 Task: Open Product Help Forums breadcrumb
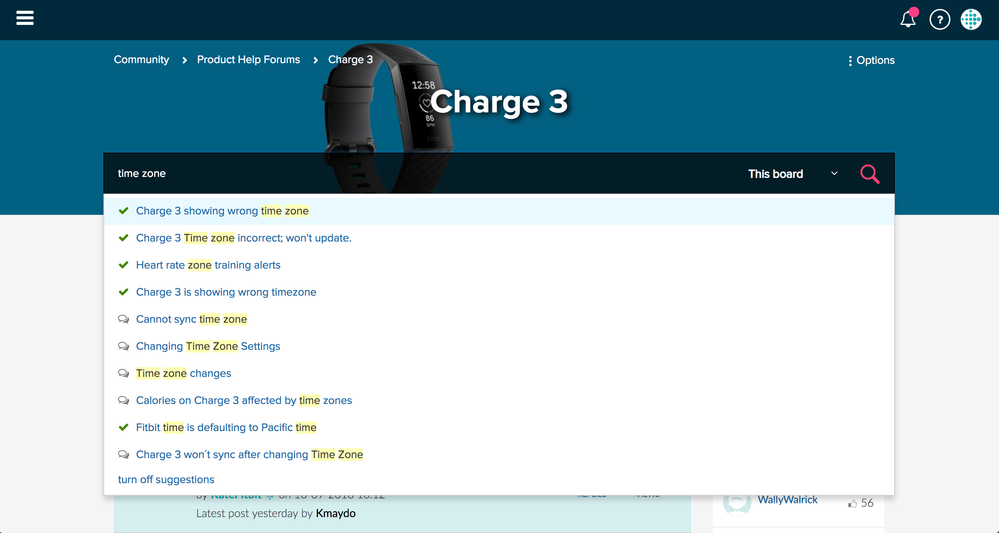point(248,60)
